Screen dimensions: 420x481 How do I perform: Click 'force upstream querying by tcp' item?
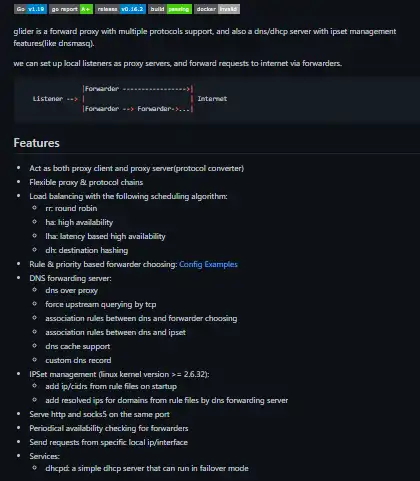[101, 304]
